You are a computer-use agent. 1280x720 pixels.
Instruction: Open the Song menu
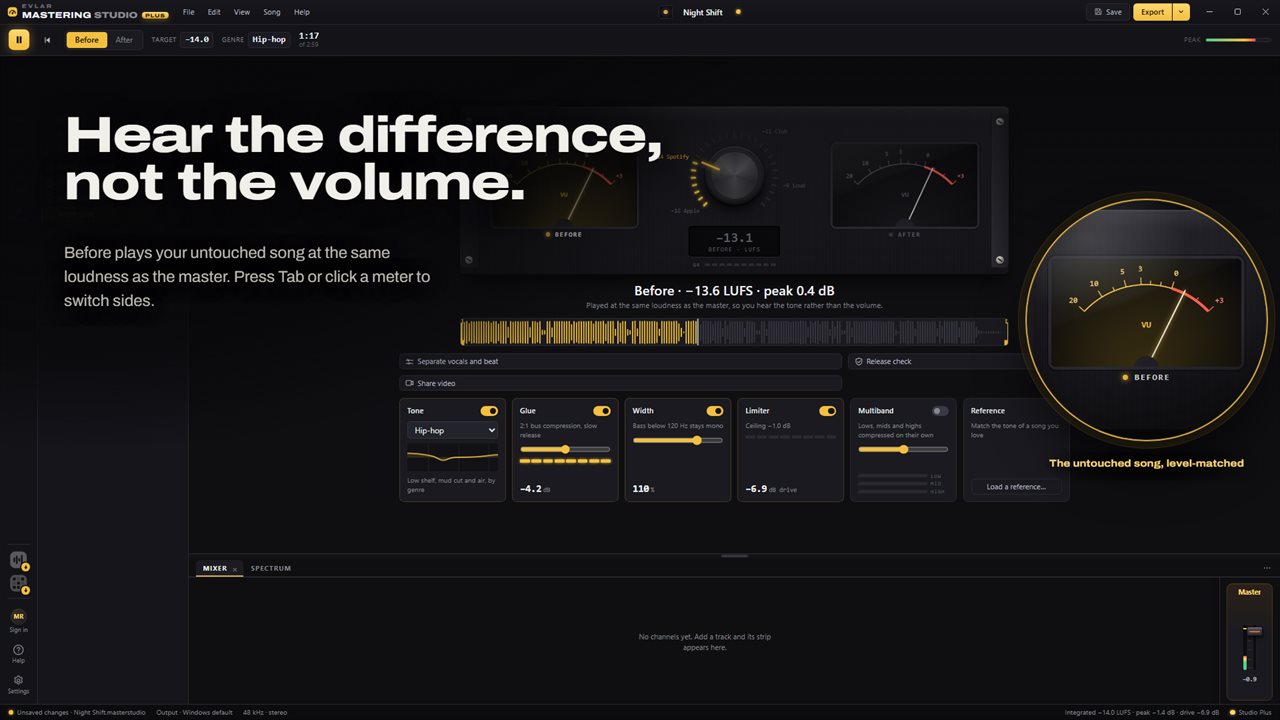(272, 12)
